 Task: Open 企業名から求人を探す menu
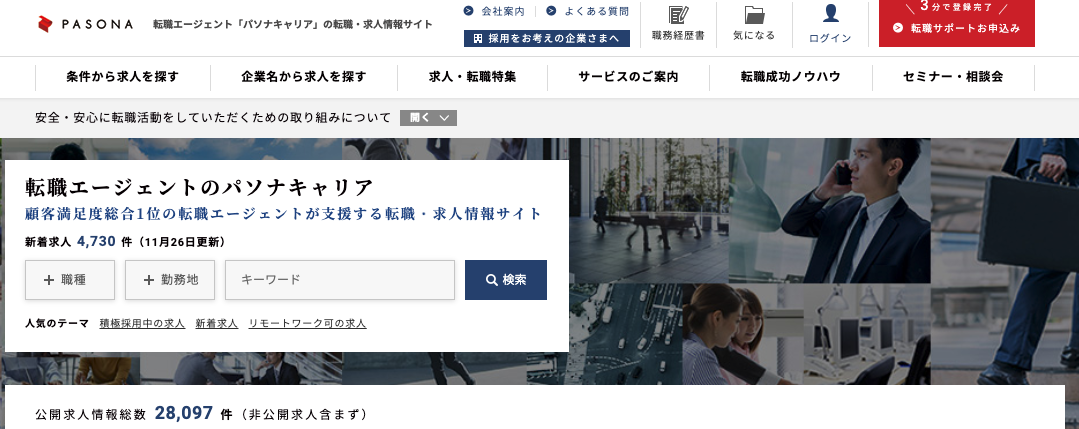pos(303,77)
